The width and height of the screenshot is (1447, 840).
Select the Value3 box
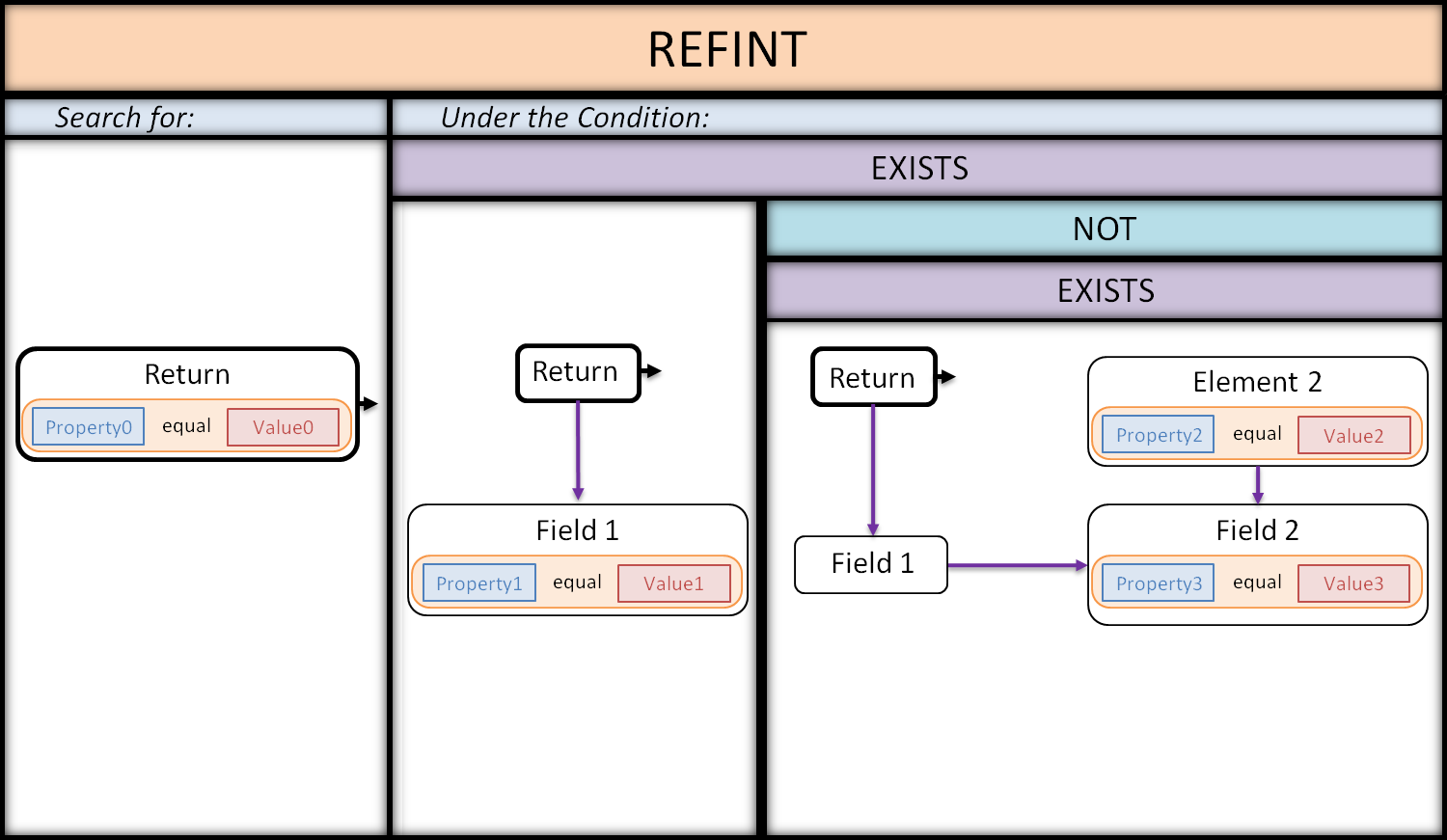1353,583
